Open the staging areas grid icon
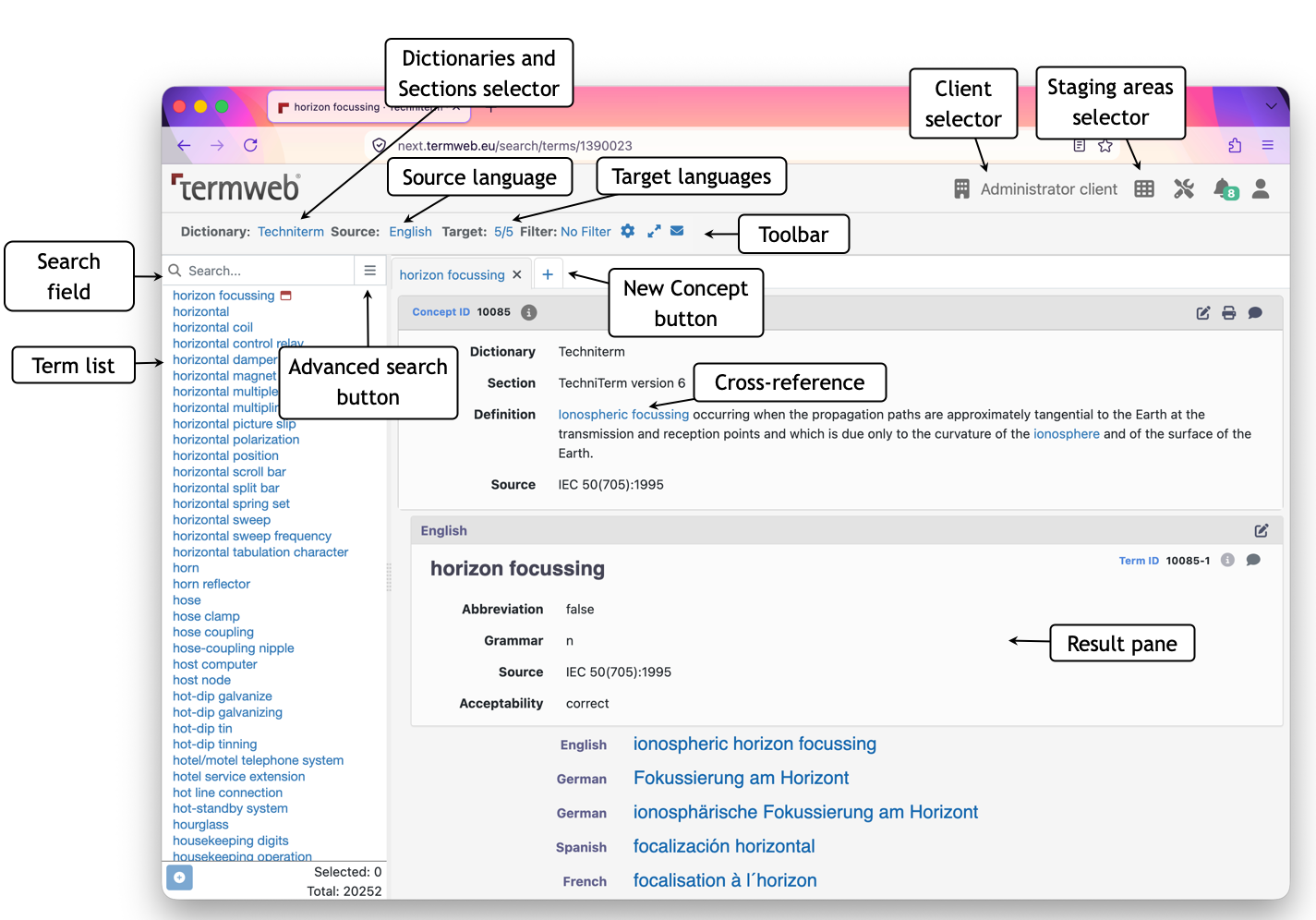This screenshot has height=920, width=1316. 1144,188
